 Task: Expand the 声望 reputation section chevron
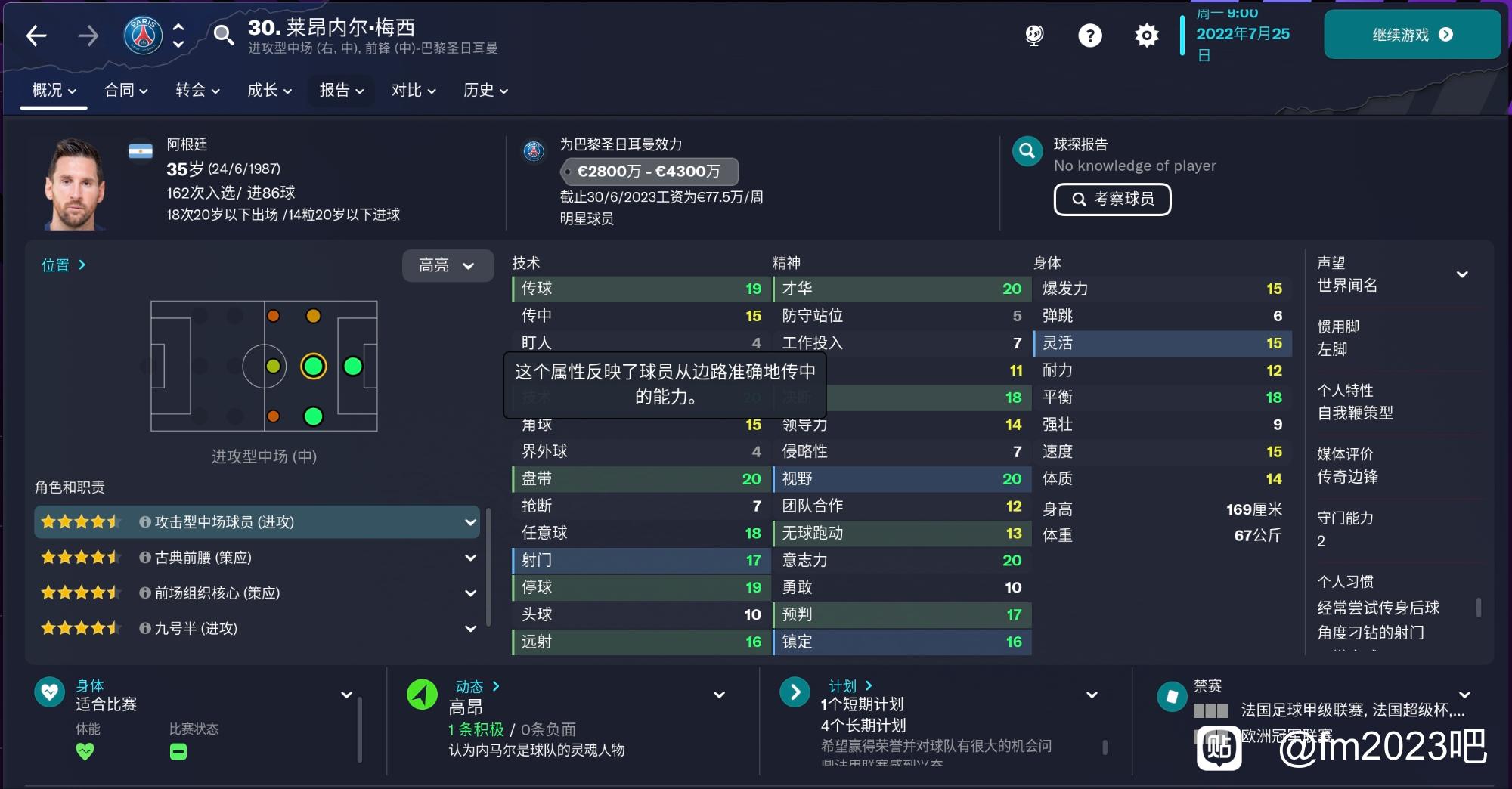tap(1462, 274)
